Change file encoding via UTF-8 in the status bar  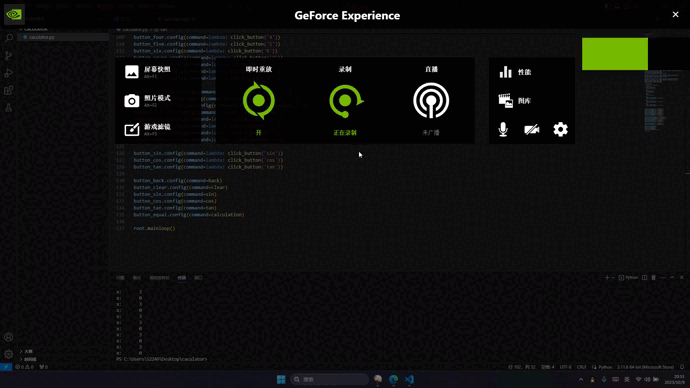(x=565, y=367)
